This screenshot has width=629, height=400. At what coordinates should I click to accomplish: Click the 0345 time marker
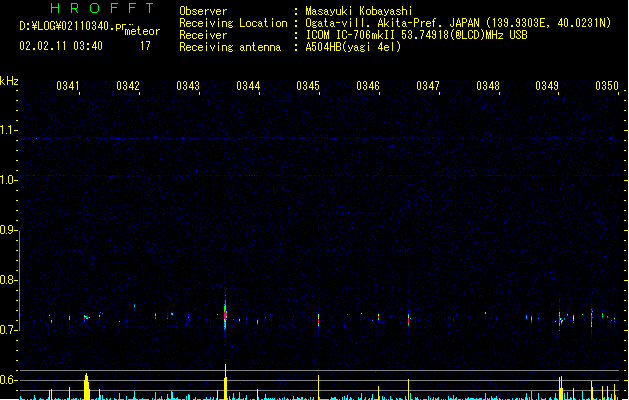click(308, 86)
